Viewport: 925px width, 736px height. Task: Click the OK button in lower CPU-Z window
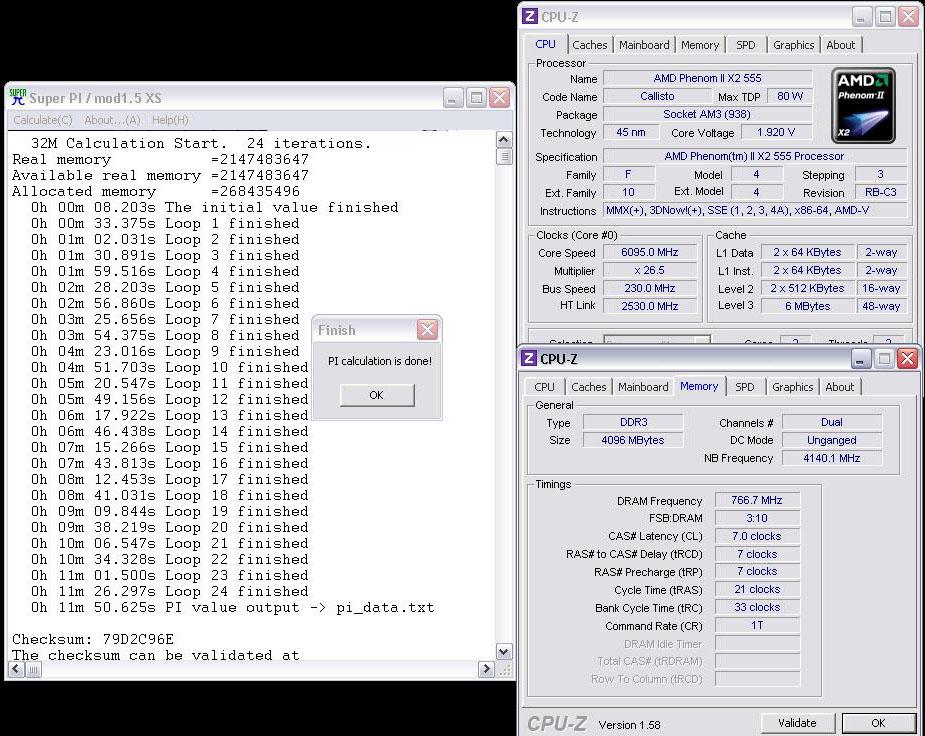point(878,722)
